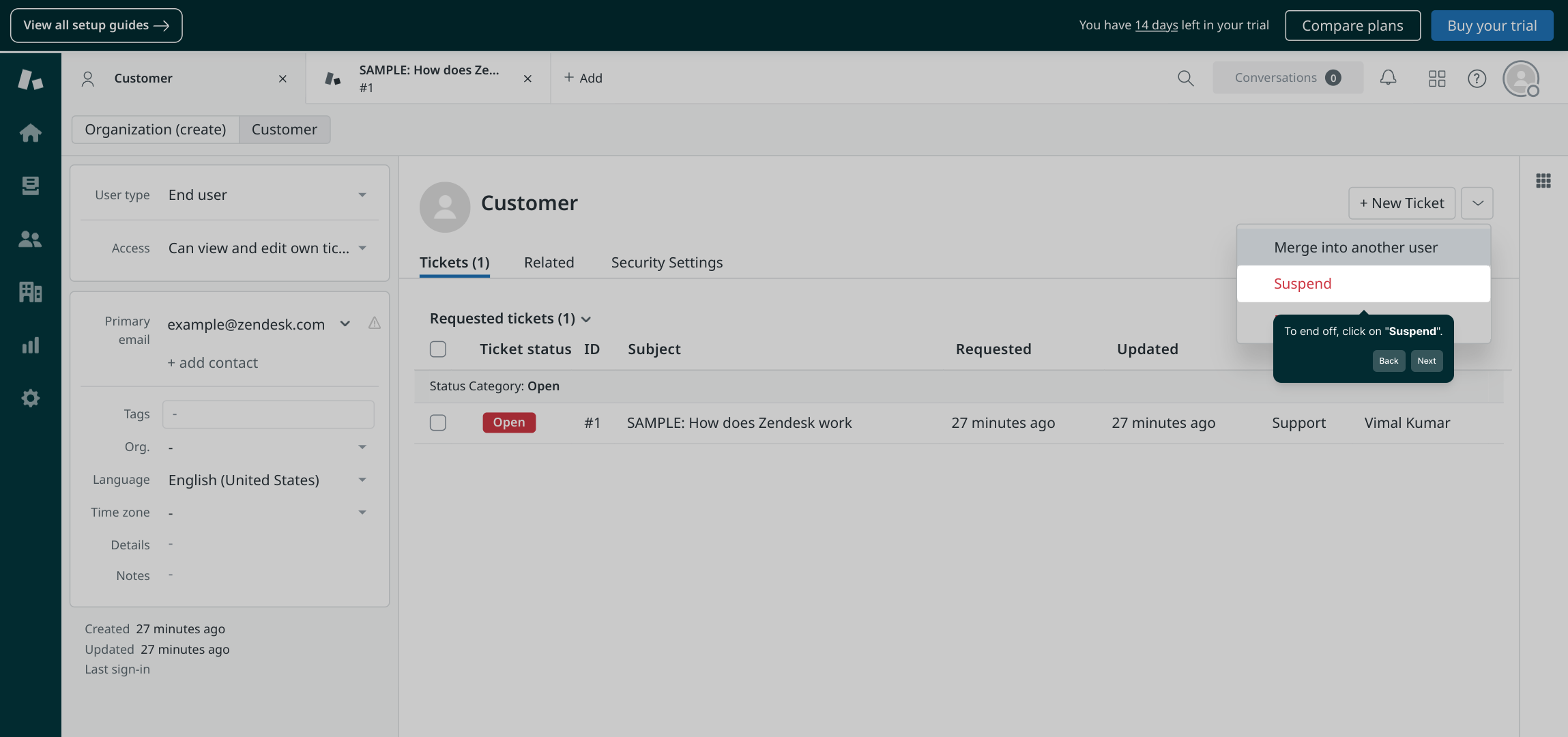Image resolution: width=1568 pixels, height=737 pixels.
Task: Check the box for ticket #1
Action: pos(438,423)
